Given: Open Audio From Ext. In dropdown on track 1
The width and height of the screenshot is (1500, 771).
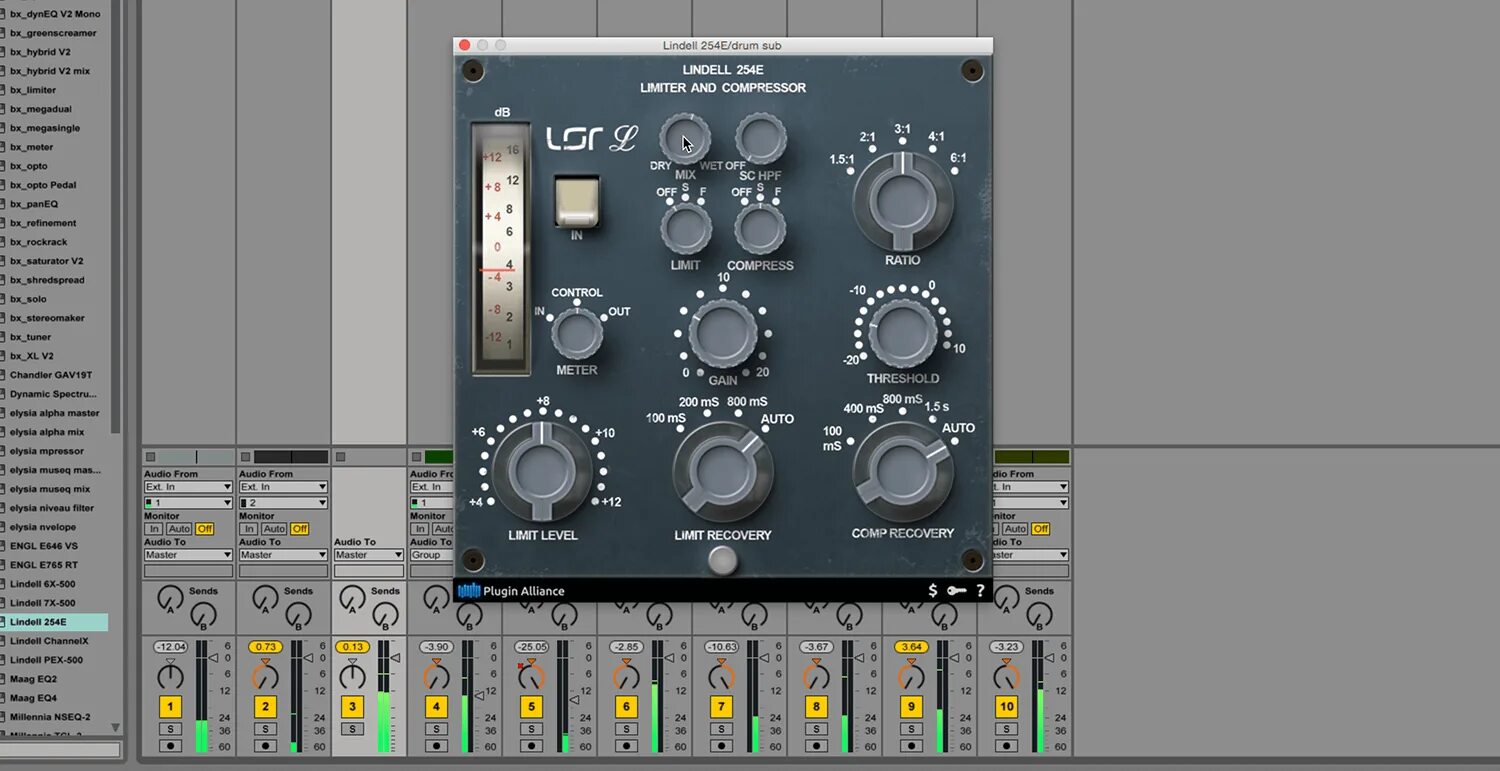Looking at the screenshot, I should coord(188,487).
